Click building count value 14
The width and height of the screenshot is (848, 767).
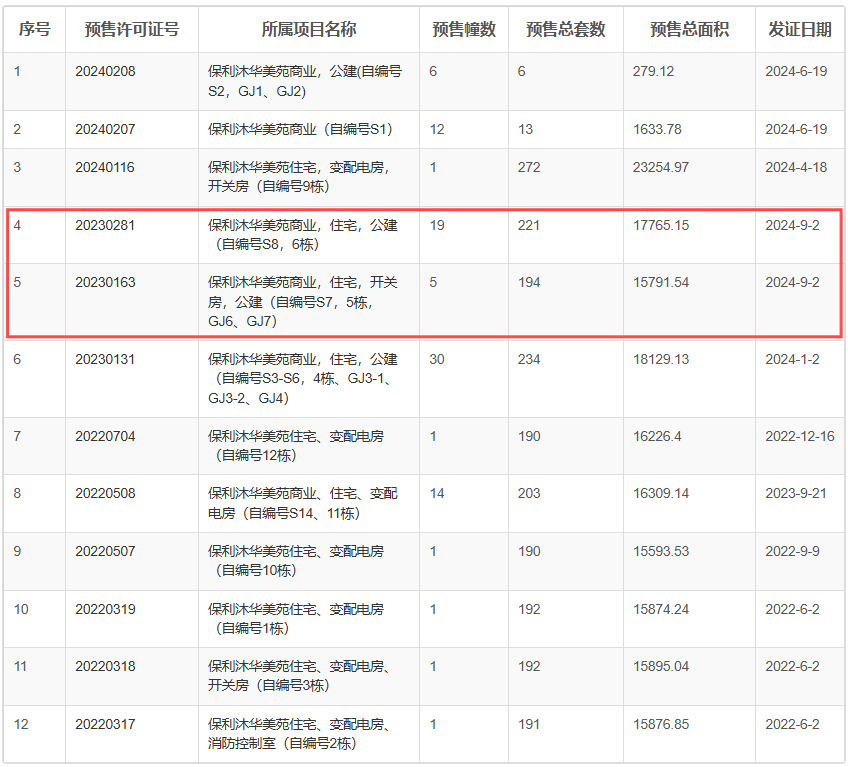point(437,493)
